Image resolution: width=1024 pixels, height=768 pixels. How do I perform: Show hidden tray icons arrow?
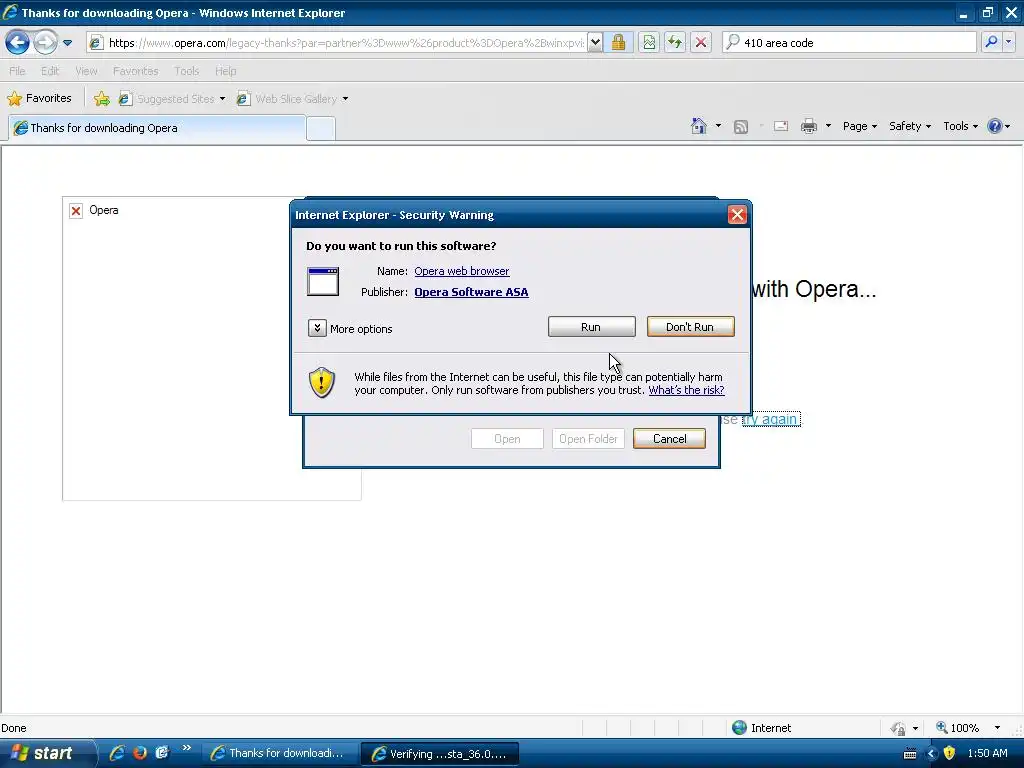pyautogui.click(x=931, y=754)
